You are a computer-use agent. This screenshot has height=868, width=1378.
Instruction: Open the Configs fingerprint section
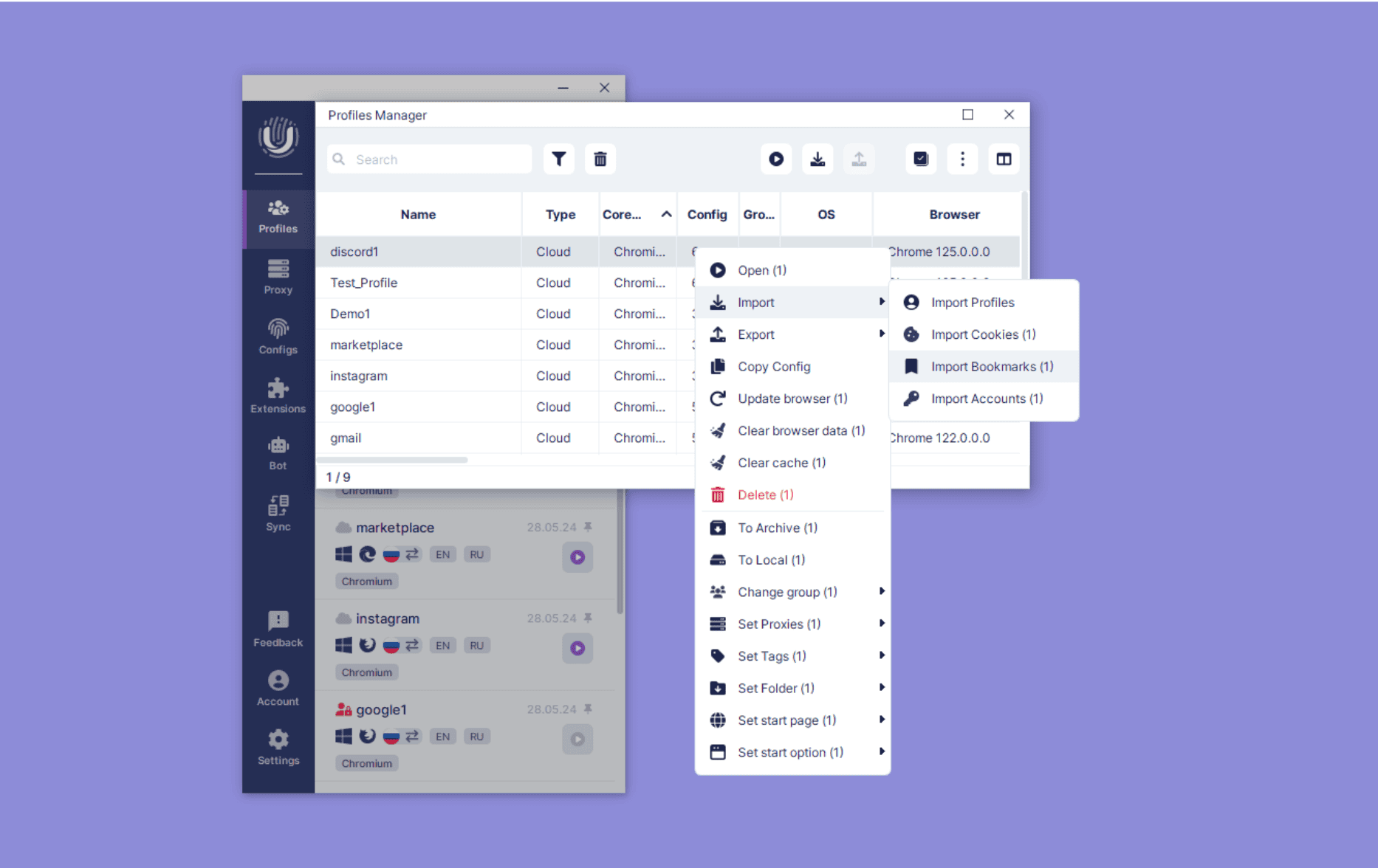[x=278, y=337]
